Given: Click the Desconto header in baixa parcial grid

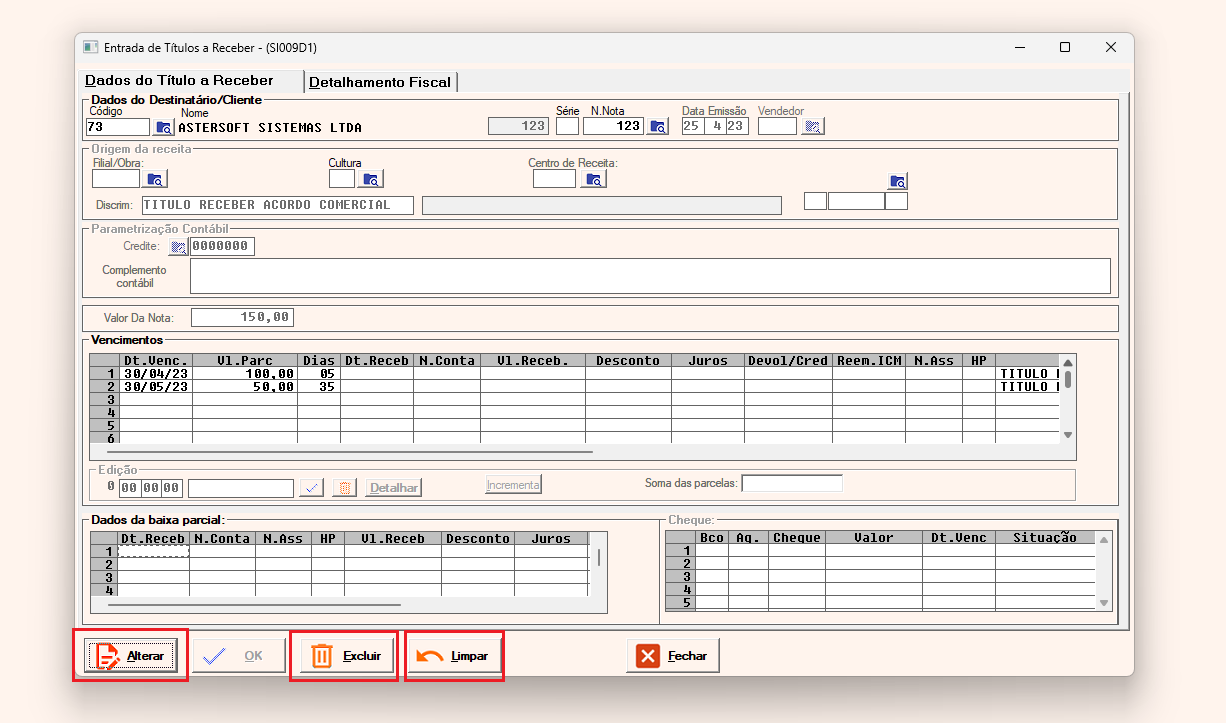Looking at the screenshot, I should click(x=478, y=538).
